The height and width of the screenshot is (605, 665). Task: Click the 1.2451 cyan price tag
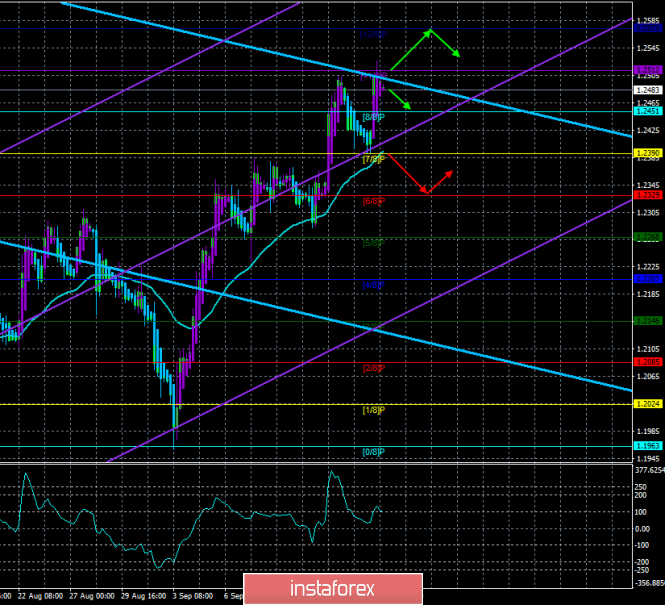coord(647,111)
